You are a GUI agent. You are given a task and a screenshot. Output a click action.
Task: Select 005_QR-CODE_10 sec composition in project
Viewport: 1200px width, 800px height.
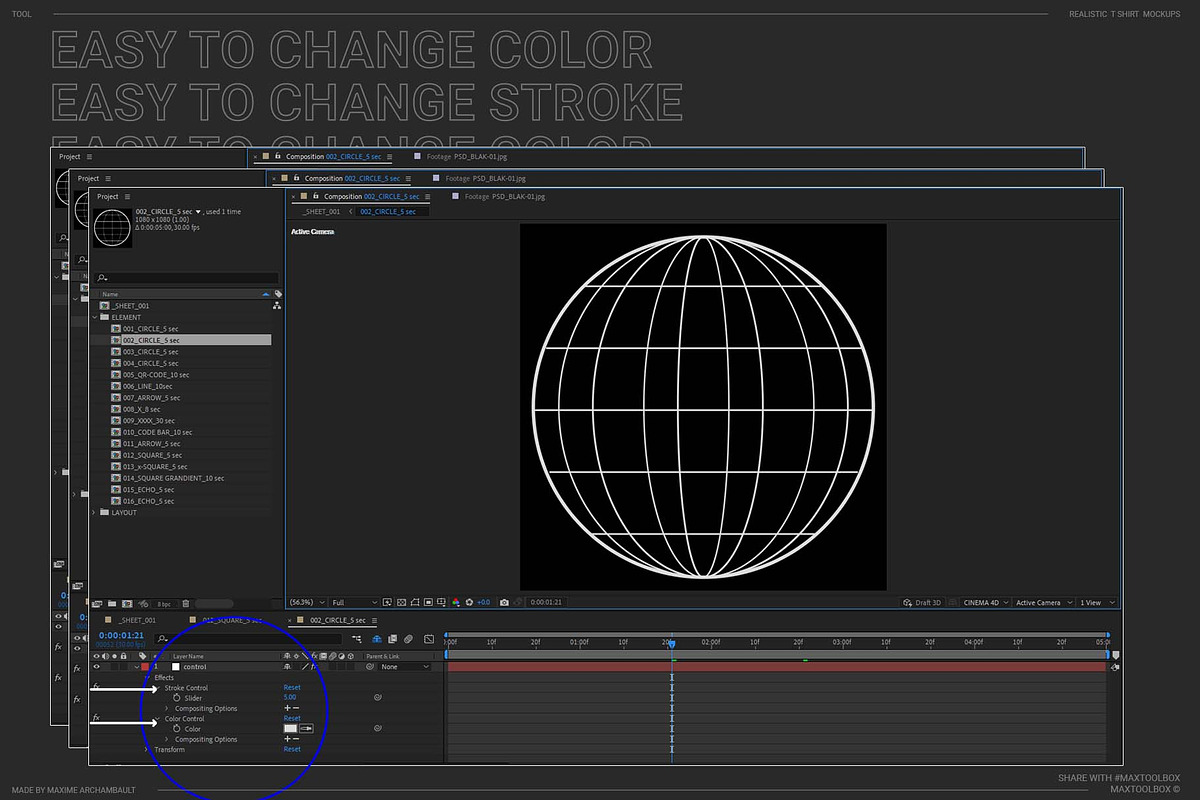pos(156,375)
